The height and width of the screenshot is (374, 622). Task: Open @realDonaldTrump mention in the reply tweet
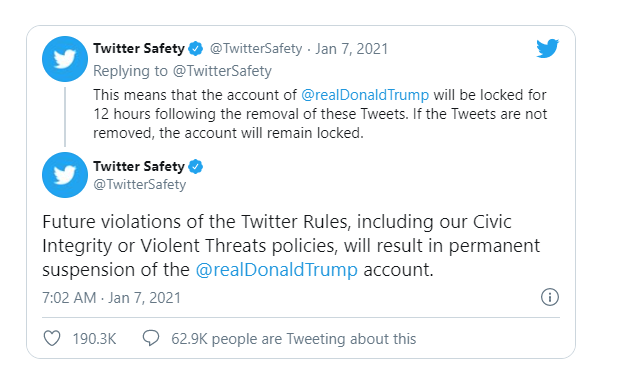click(365, 95)
